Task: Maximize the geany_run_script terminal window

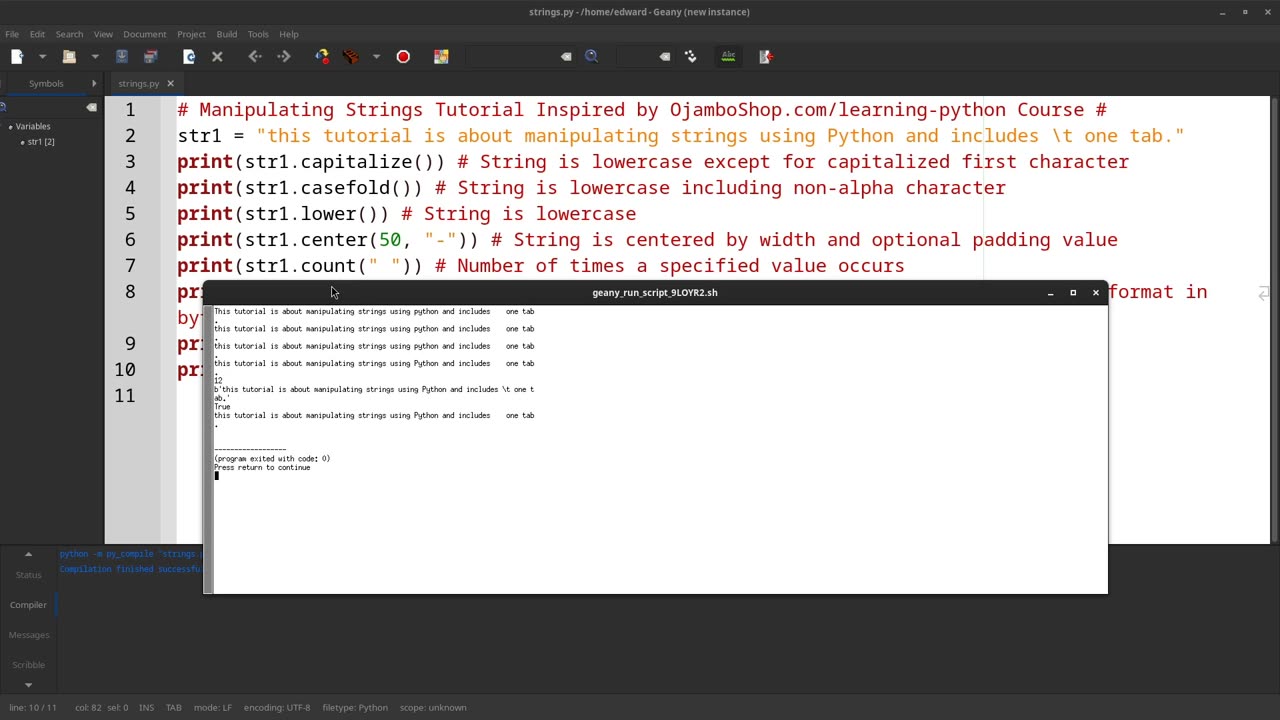Action: click(1073, 293)
